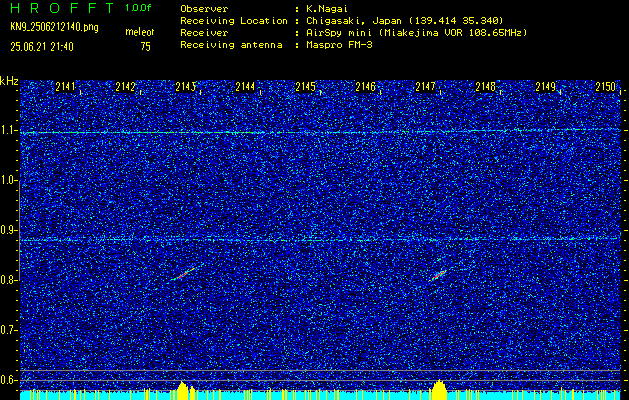Click the 2141 time axis marker
The height and width of the screenshot is (400, 629).
[x=65, y=87]
